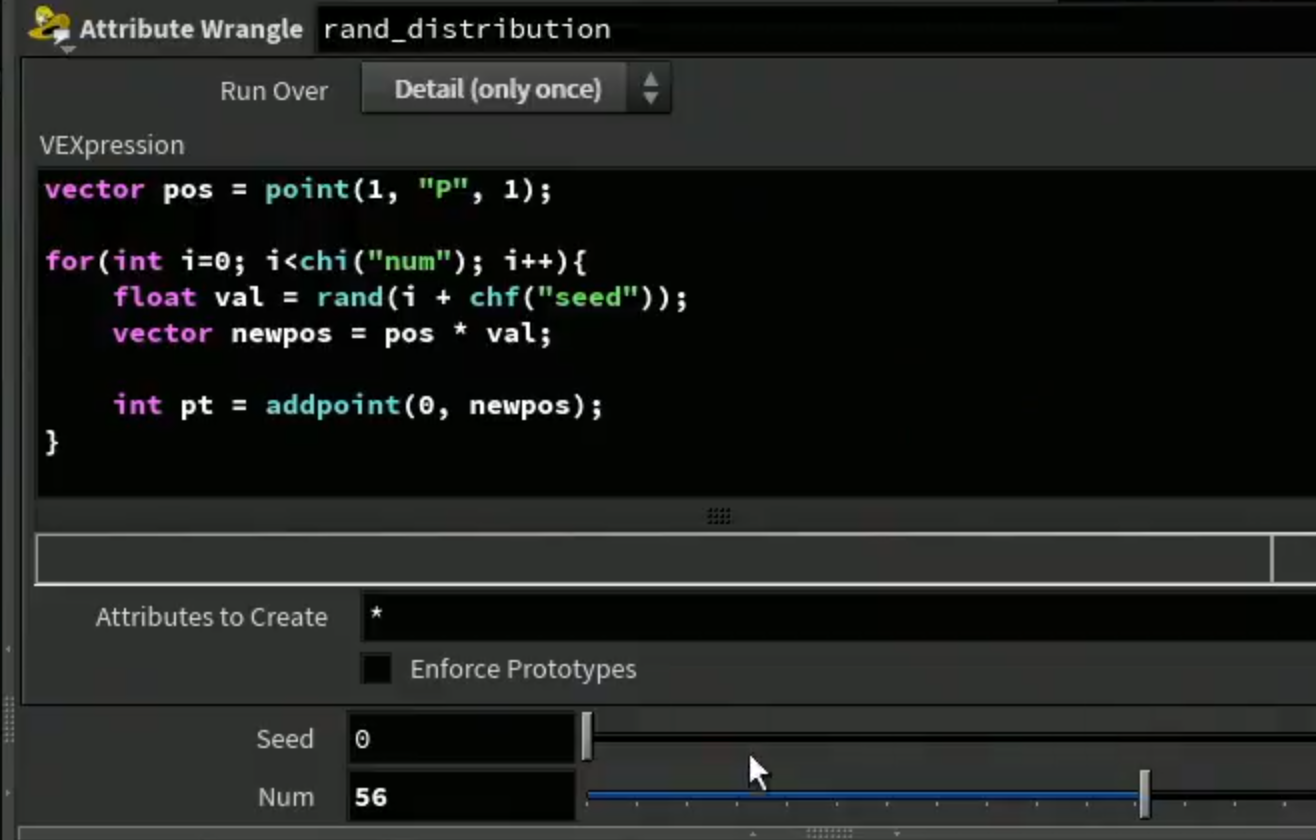The height and width of the screenshot is (840, 1316).
Task: Click the rand_distribution node name field
Action: point(815,29)
